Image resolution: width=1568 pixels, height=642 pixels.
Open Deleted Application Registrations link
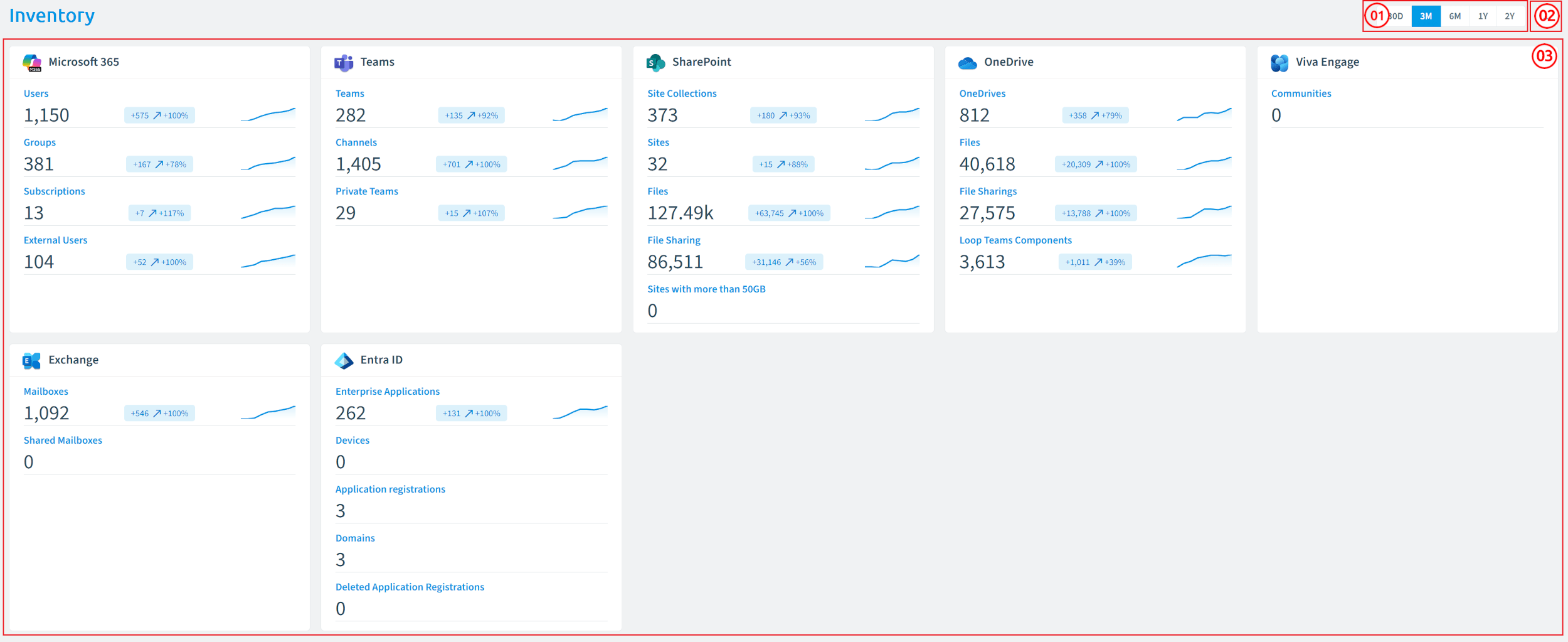(410, 587)
